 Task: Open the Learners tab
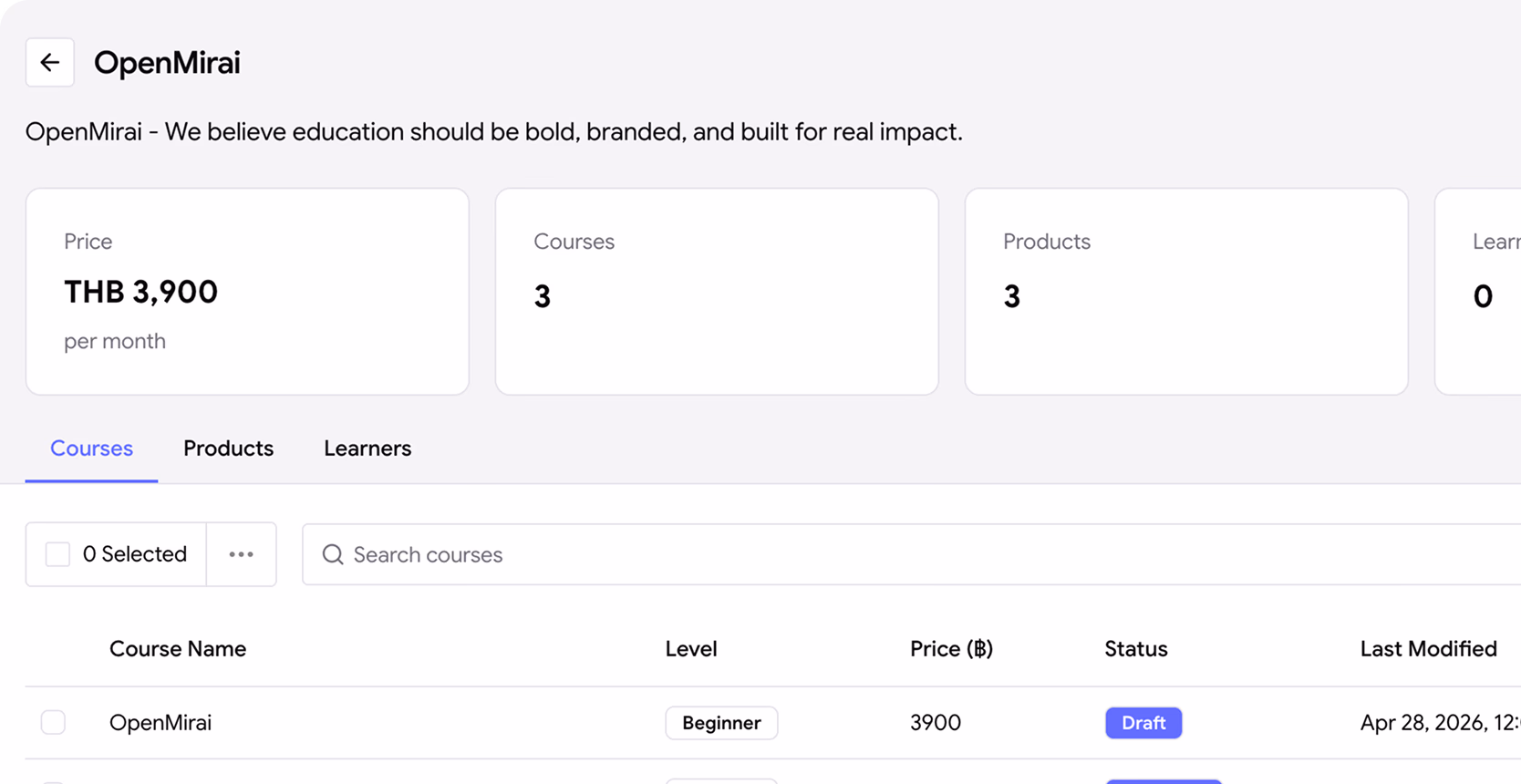tap(367, 449)
